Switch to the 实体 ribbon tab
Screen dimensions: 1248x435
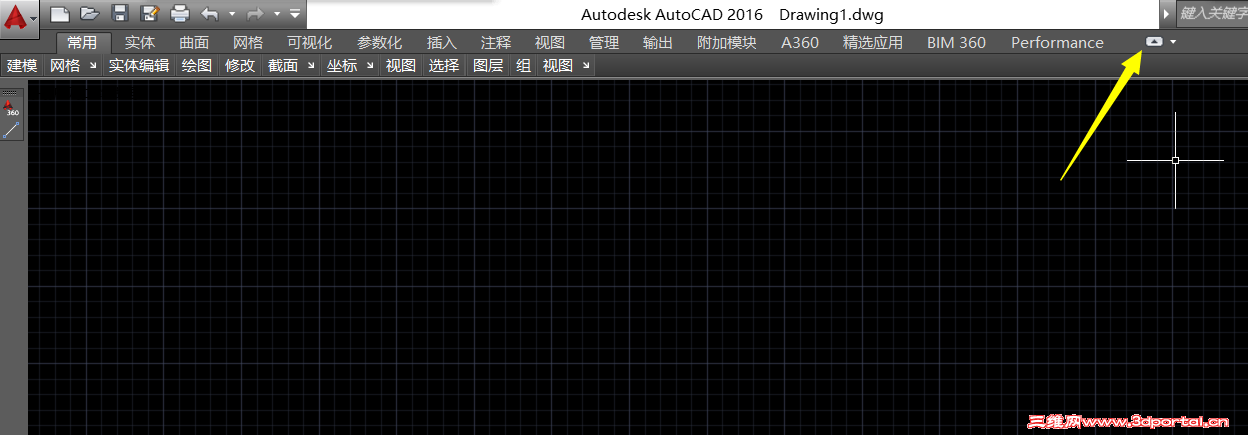[140, 42]
